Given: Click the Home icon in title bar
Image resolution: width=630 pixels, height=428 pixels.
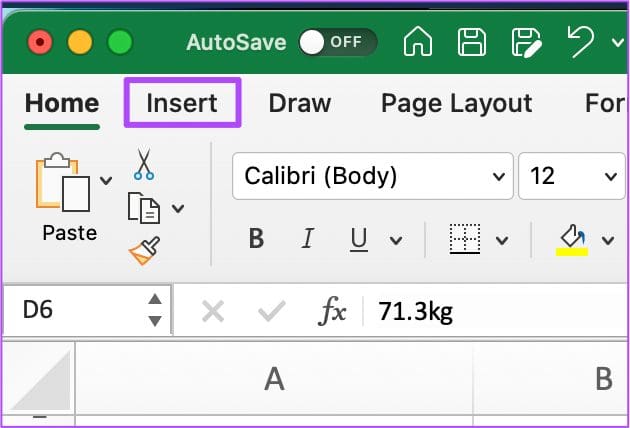Looking at the screenshot, I should pyautogui.click(x=420, y=42).
